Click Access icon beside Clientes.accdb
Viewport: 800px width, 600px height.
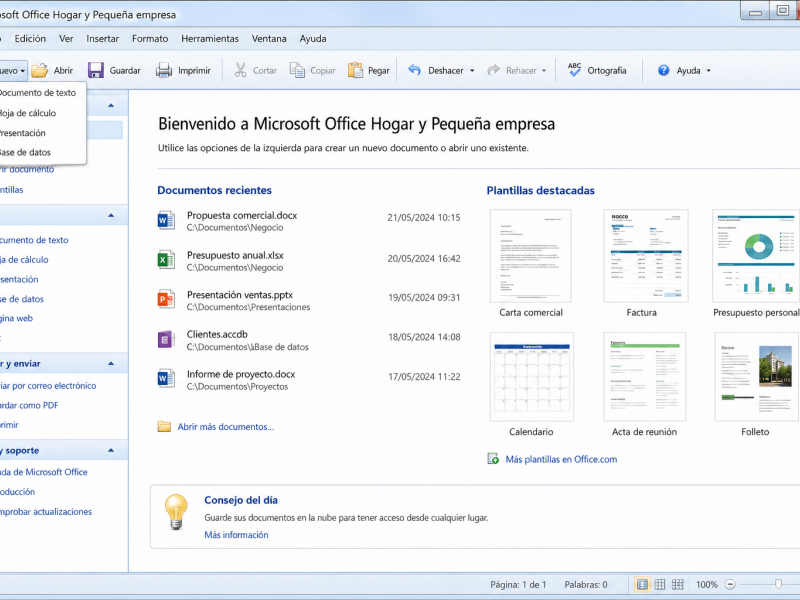point(166,339)
